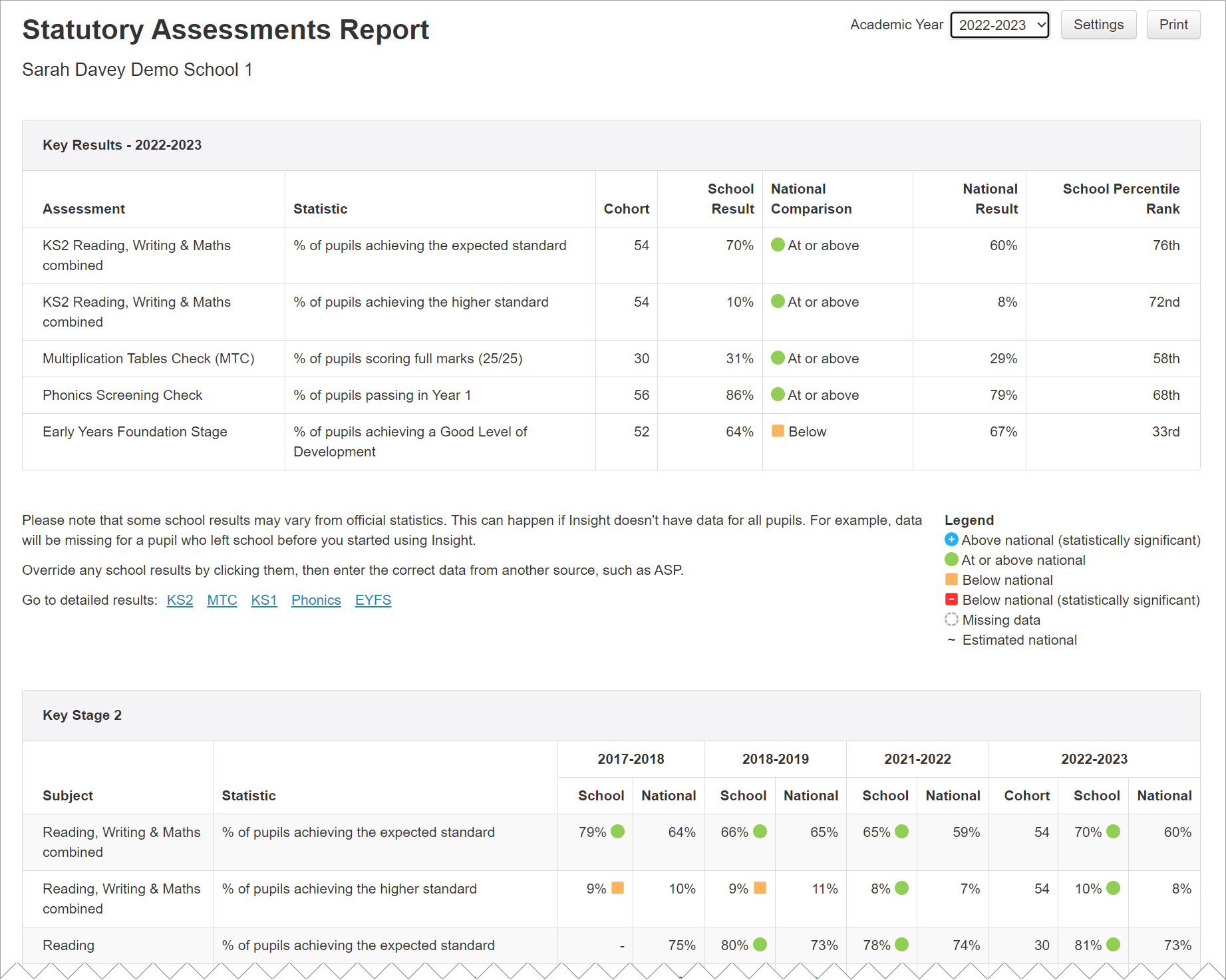Click the green circle for KS2 higher standard comparison
Image resolution: width=1226 pixels, height=980 pixels.
[778, 301]
